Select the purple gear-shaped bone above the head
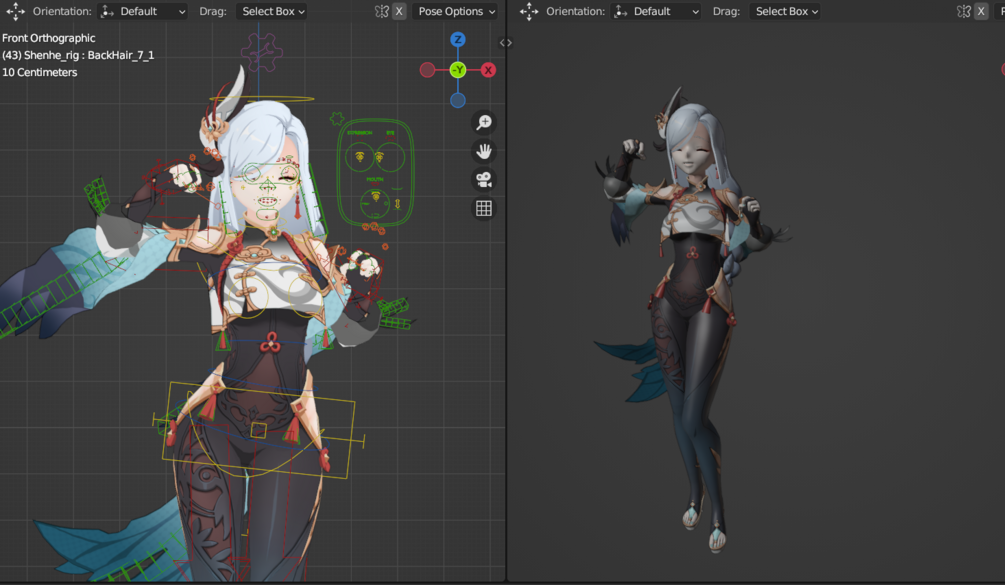 262,52
